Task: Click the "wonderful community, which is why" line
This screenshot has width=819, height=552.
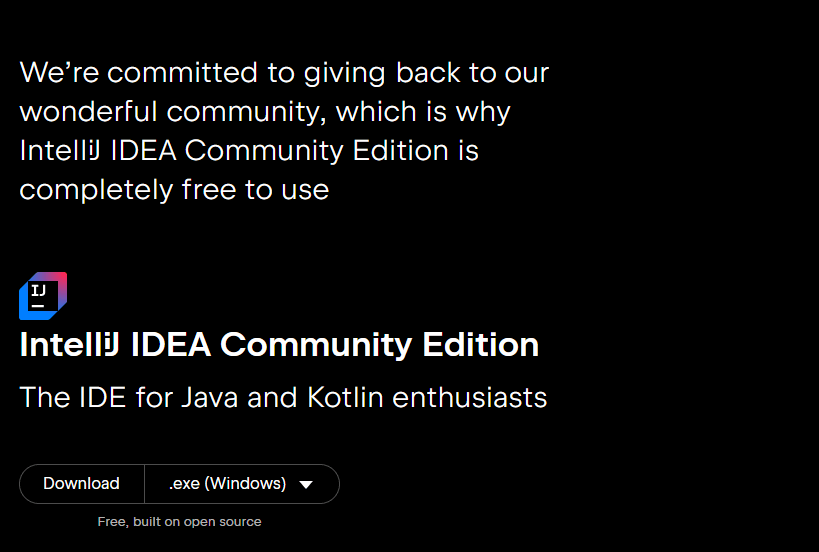Action: click(265, 112)
